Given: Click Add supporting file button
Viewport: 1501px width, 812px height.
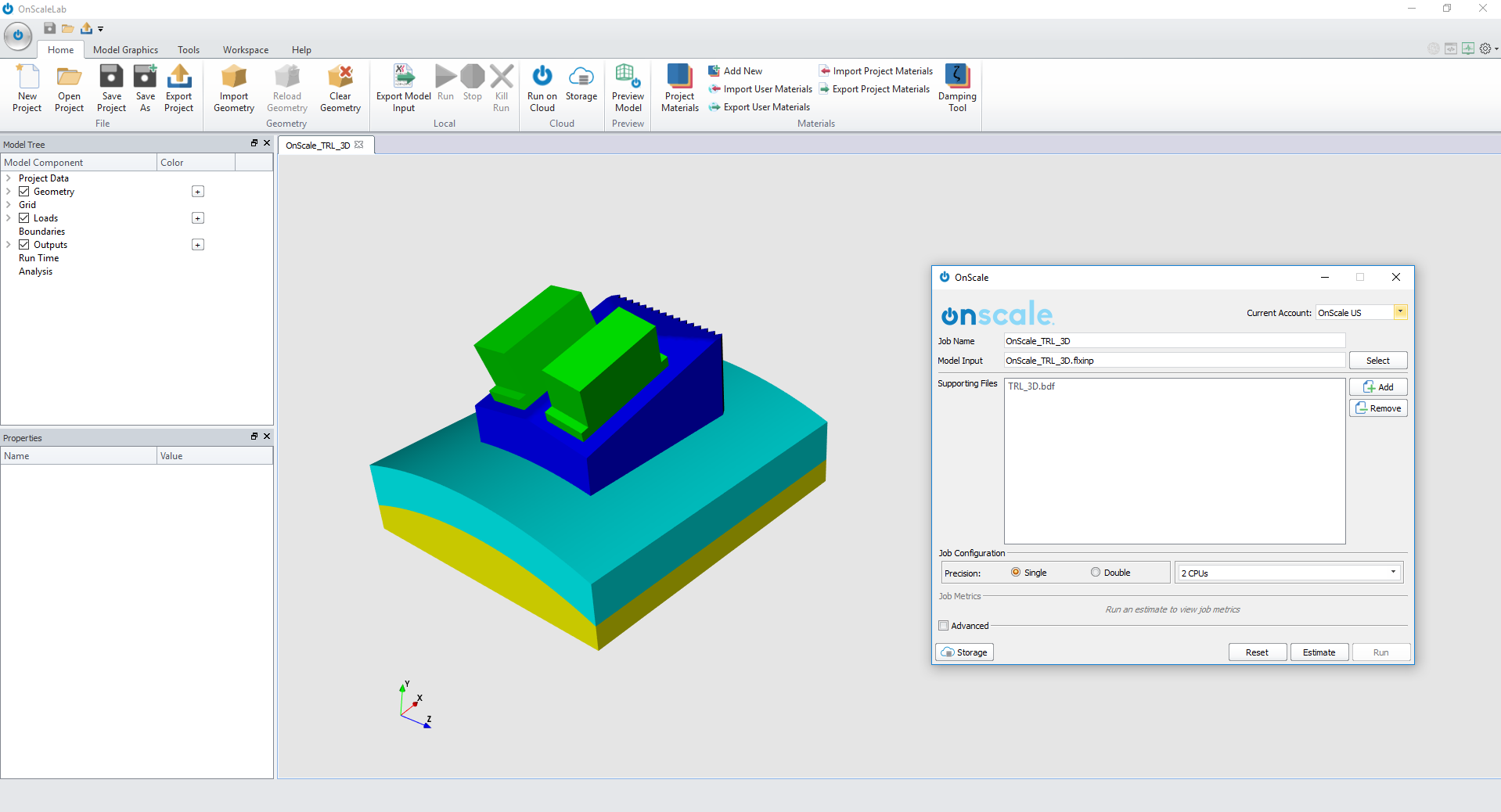Looking at the screenshot, I should click(1378, 387).
